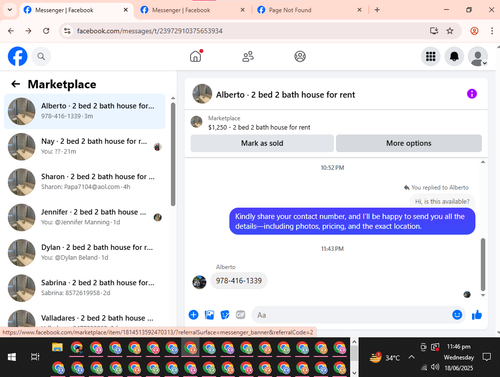Open the Facebook home logo
This screenshot has width=500, height=377.
tap(17, 56)
